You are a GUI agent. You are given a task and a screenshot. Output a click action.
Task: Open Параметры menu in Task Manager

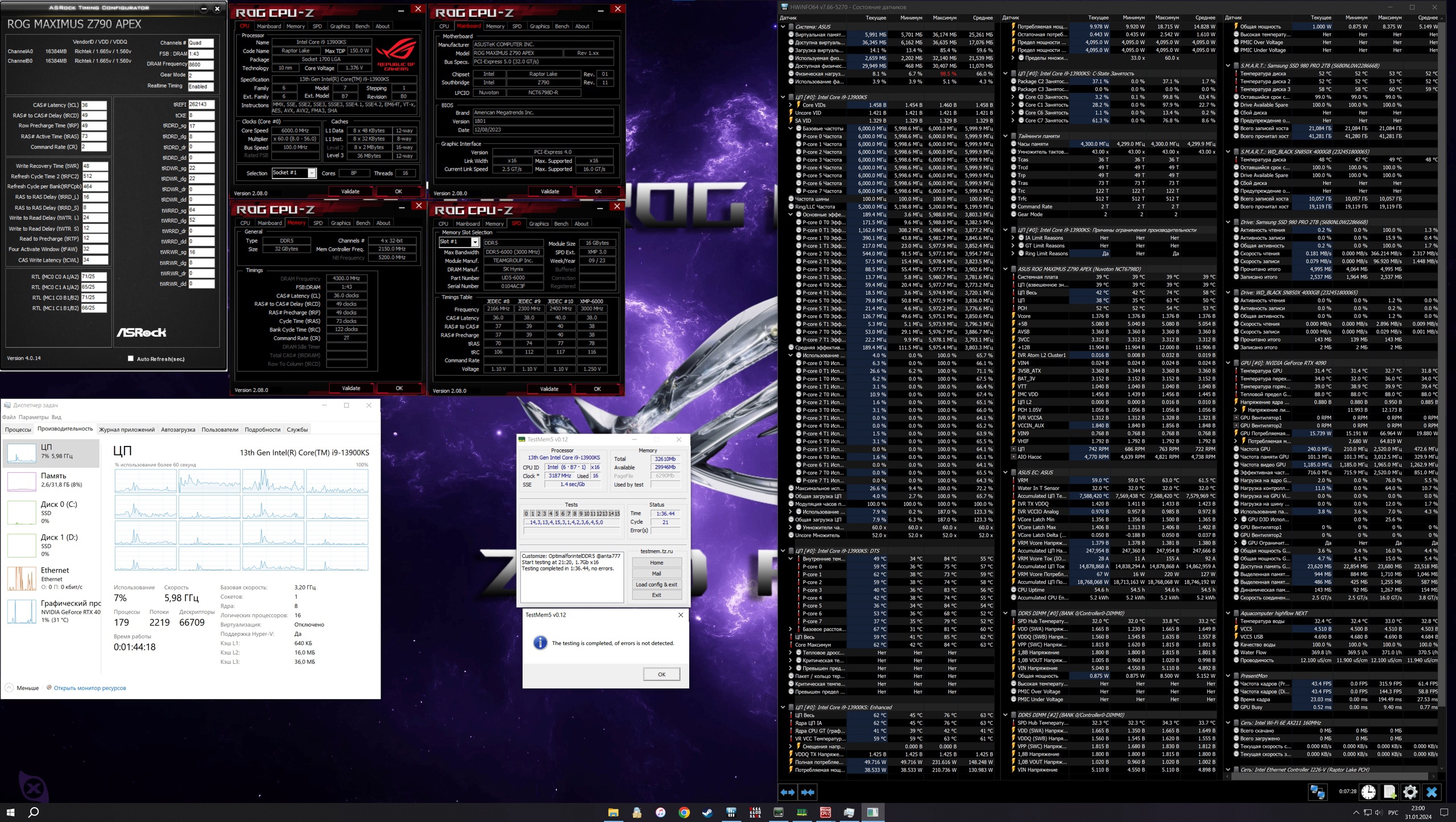click(34, 417)
